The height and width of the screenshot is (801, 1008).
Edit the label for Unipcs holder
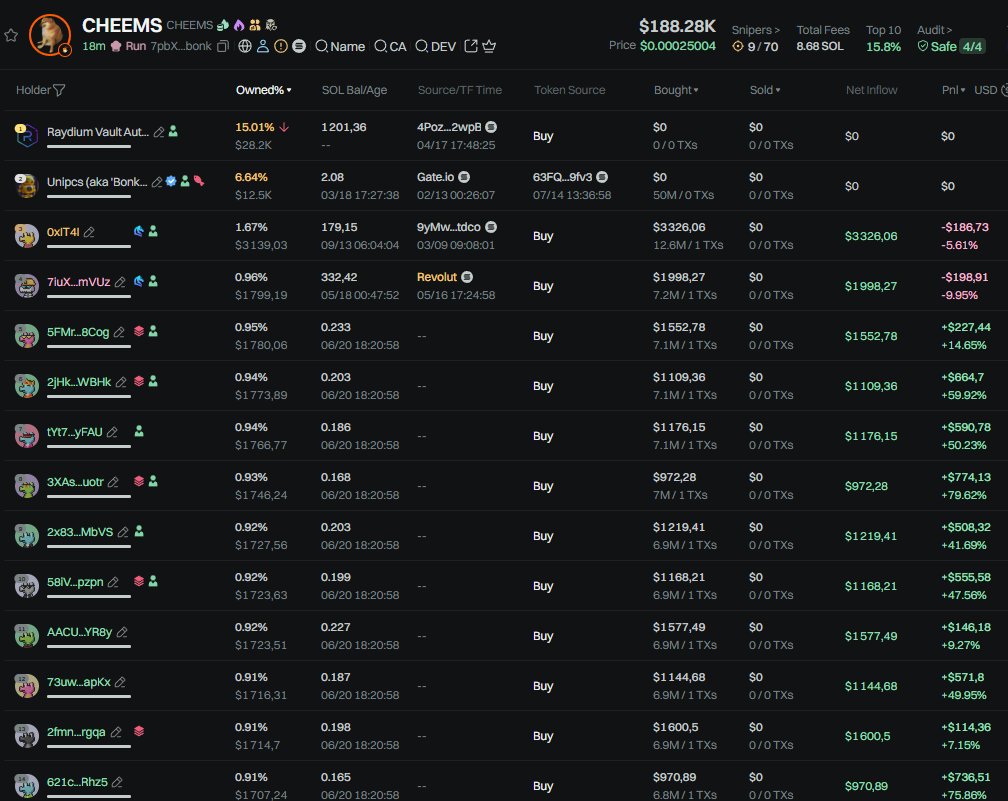pos(156,182)
